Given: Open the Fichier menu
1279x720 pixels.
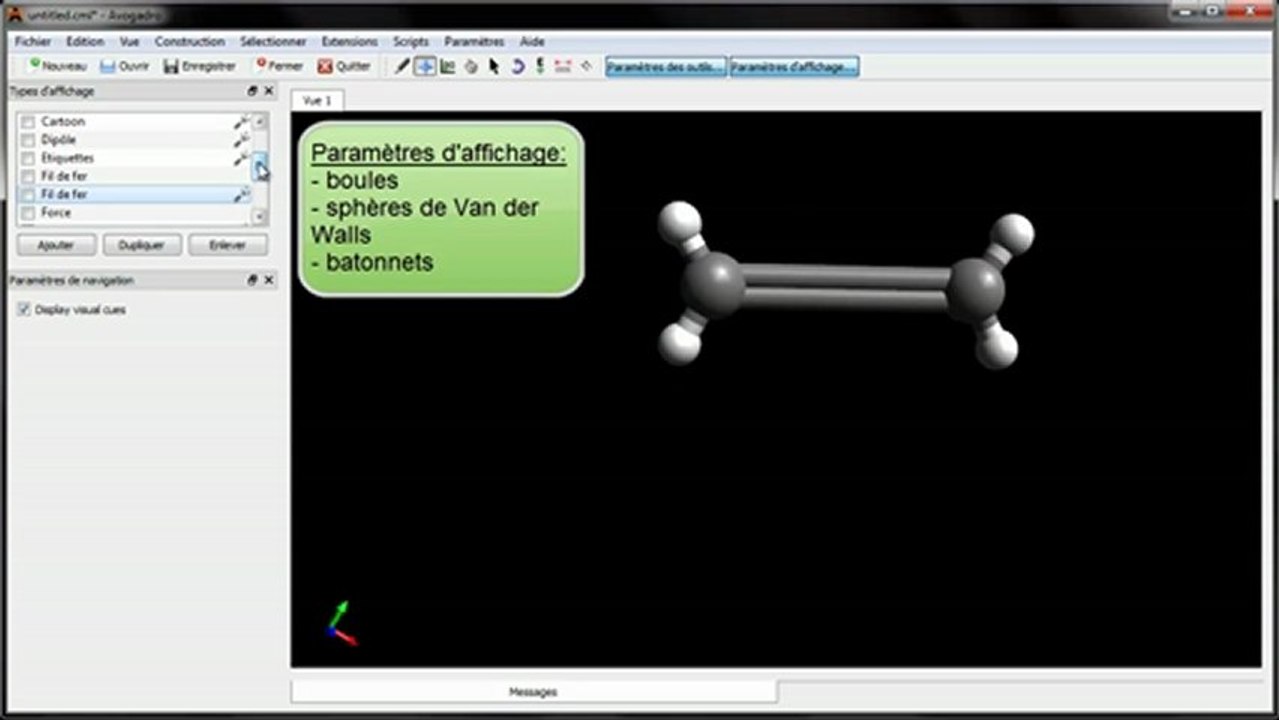Looking at the screenshot, I should 33,42.
